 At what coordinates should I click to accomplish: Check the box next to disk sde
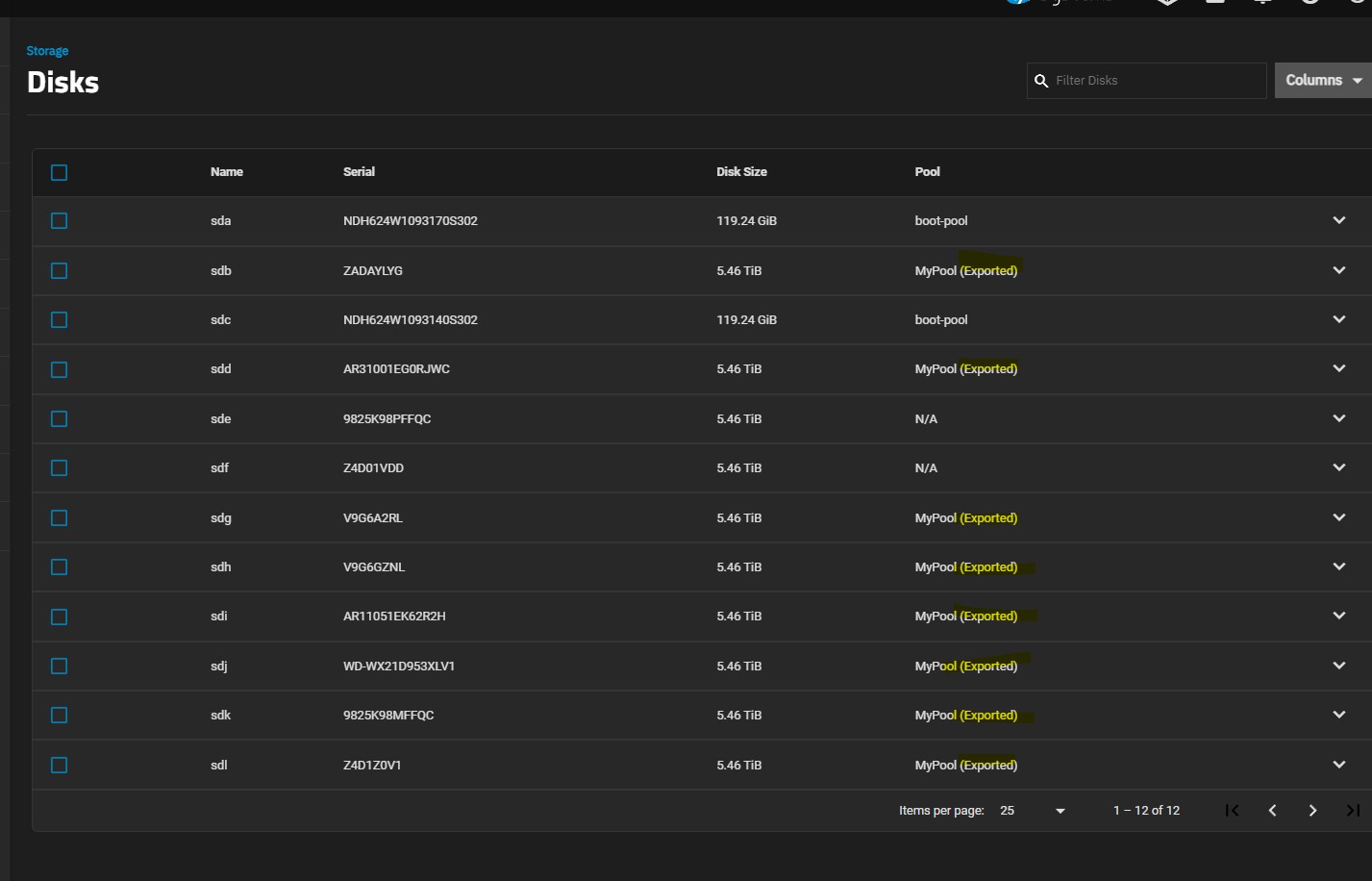click(60, 419)
